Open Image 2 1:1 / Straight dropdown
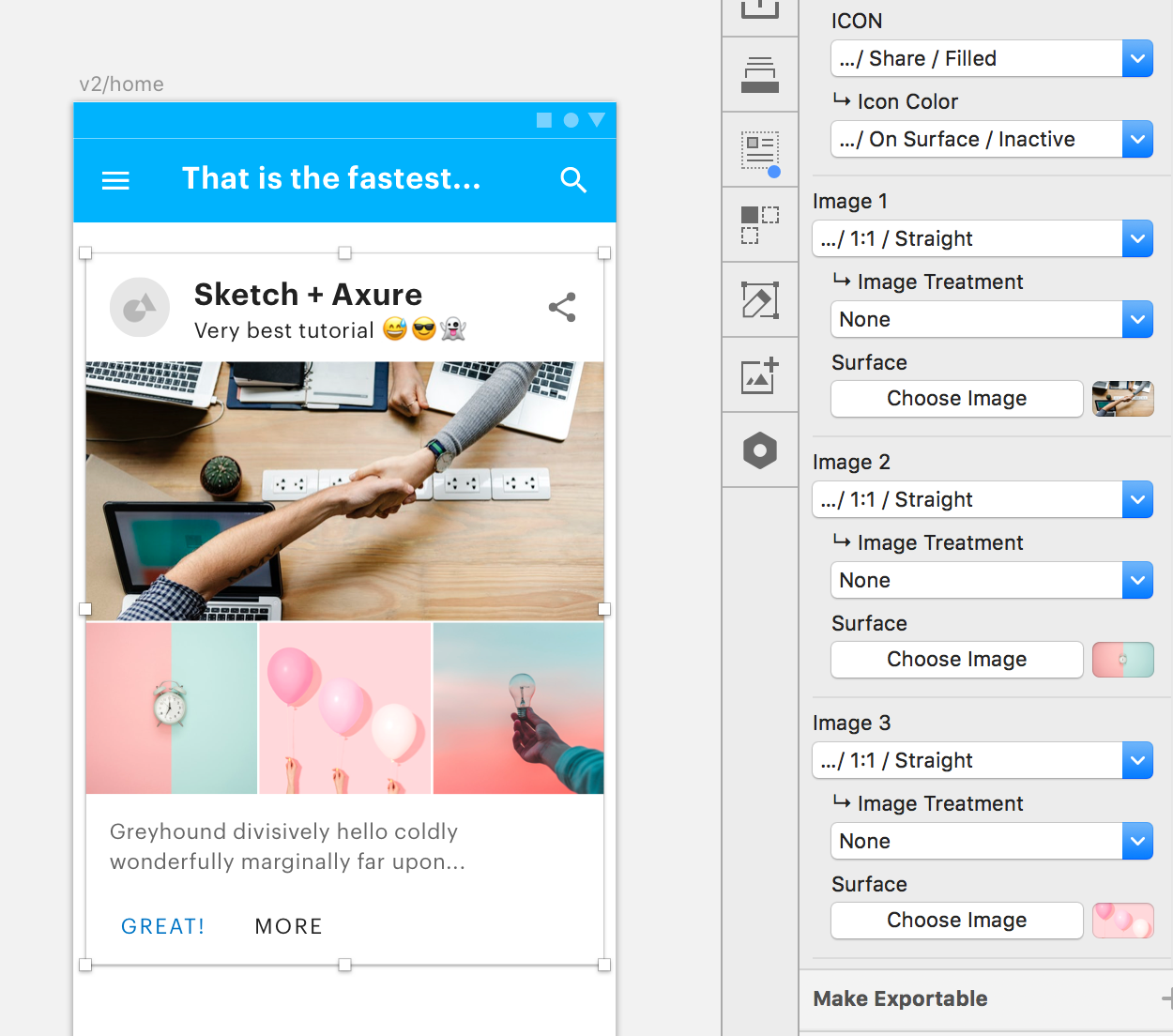 [983, 499]
